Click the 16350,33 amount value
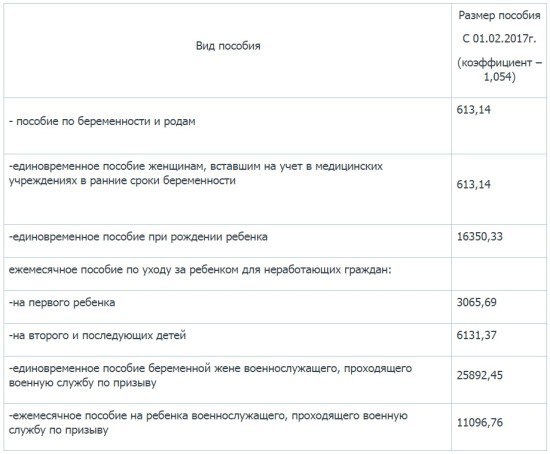Screen dimensions: 550x454 coord(479,236)
